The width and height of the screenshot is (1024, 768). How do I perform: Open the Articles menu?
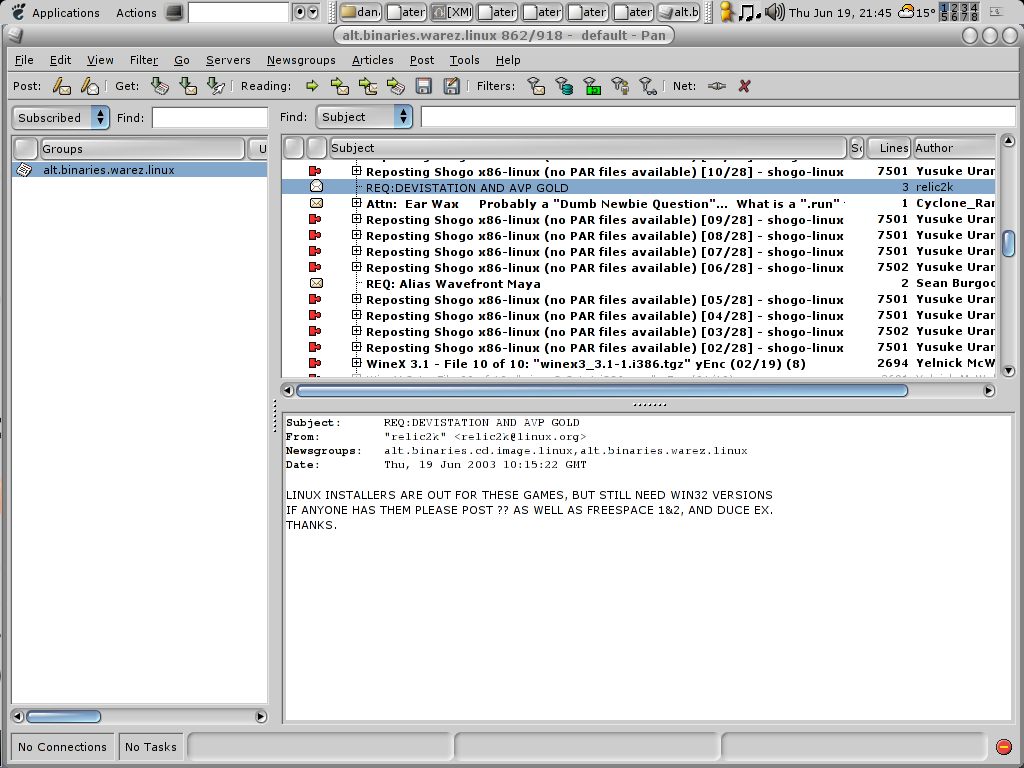tap(372, 60)
